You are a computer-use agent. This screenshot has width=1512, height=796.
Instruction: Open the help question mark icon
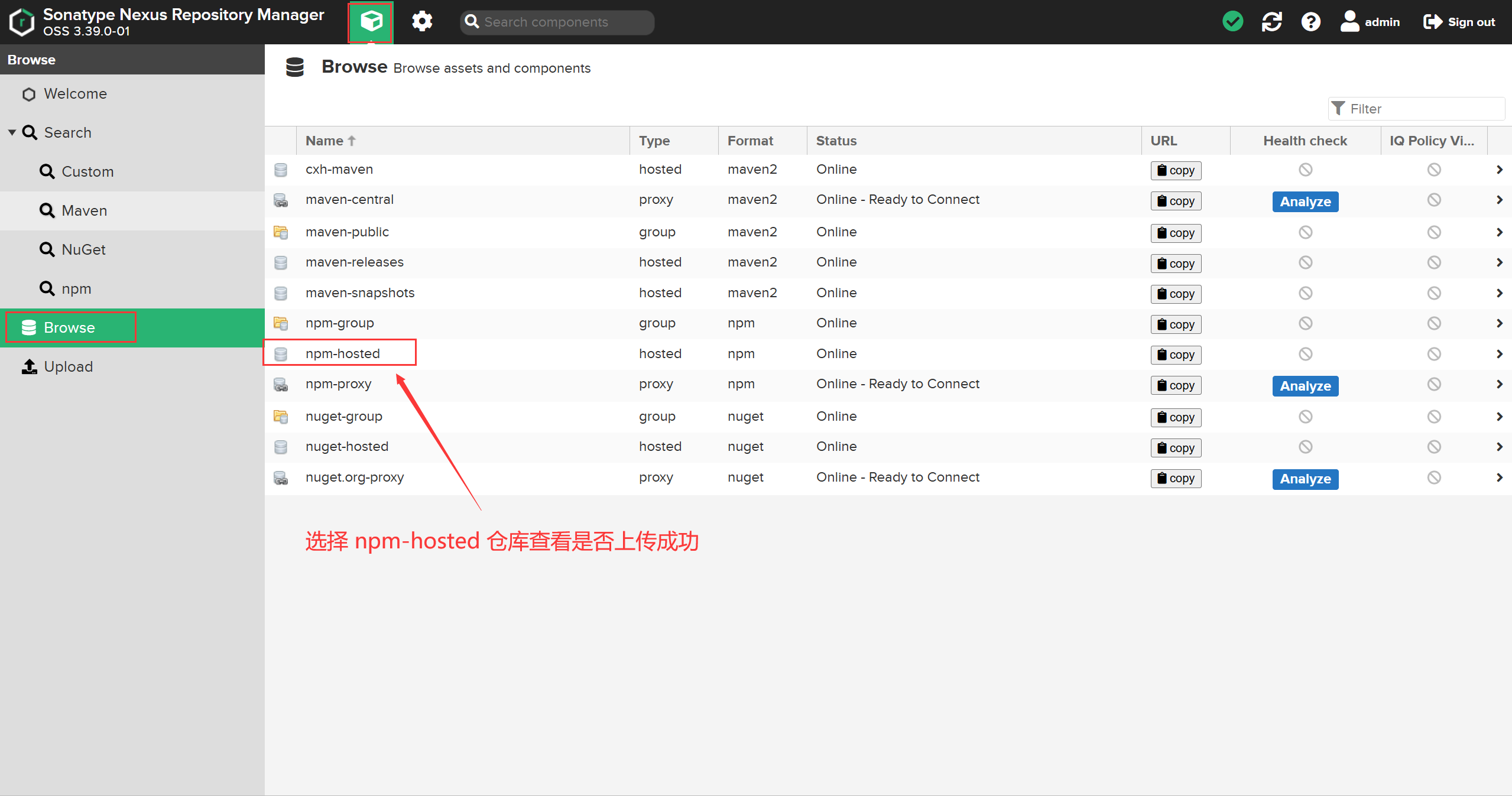click(1310, 22)
